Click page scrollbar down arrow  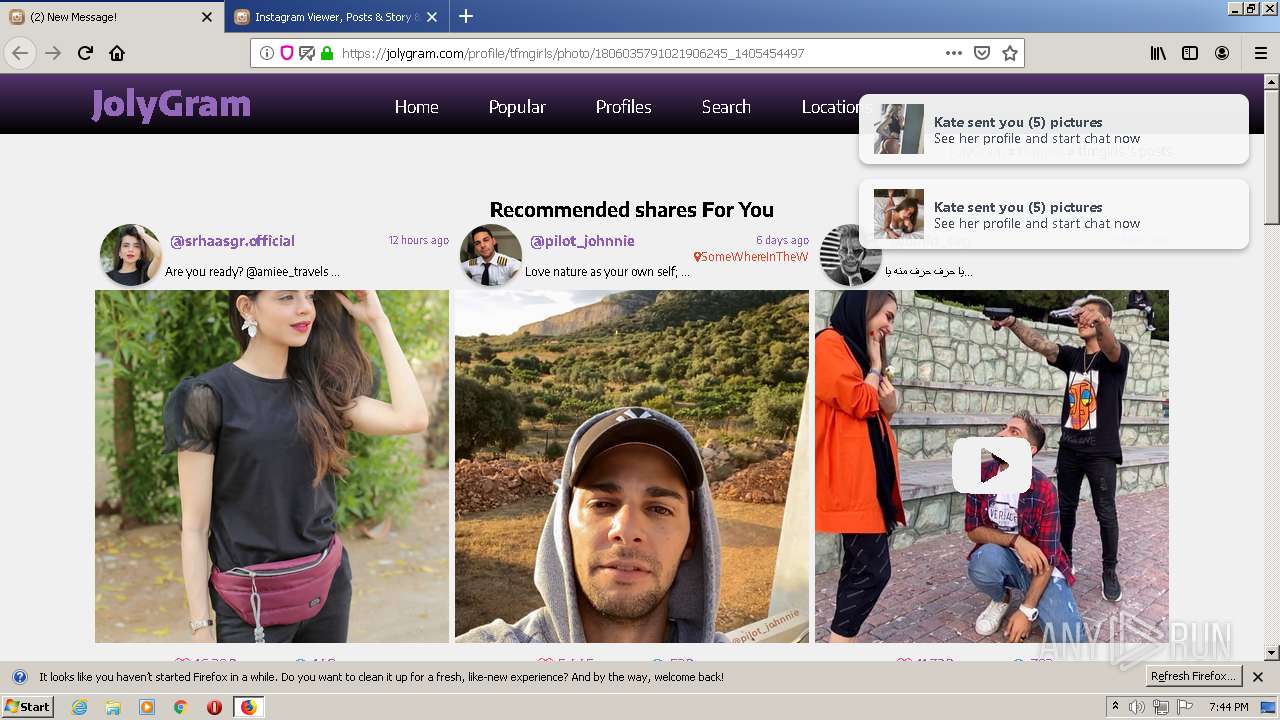(x=1272, y=653)
